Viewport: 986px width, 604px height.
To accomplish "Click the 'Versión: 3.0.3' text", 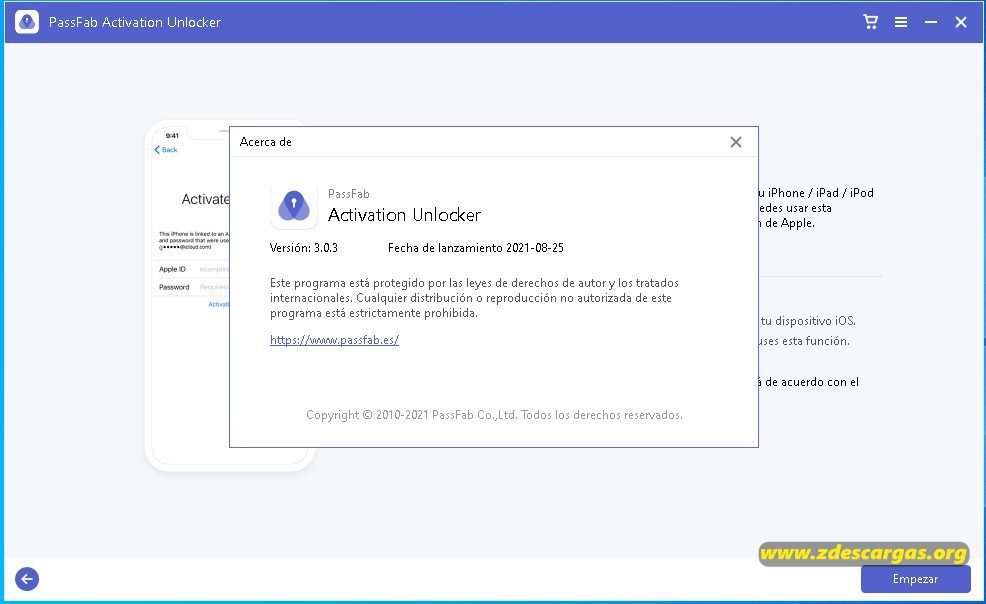I will coord(304,248).
